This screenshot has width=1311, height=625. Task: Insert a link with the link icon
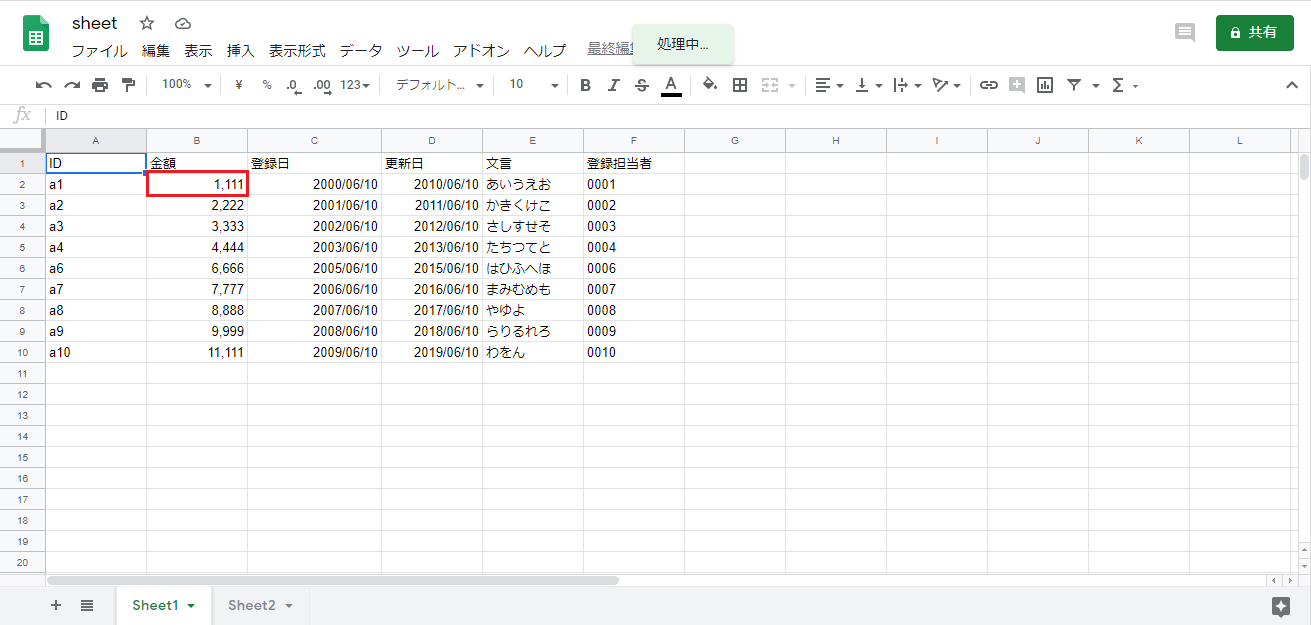point(989,85)
